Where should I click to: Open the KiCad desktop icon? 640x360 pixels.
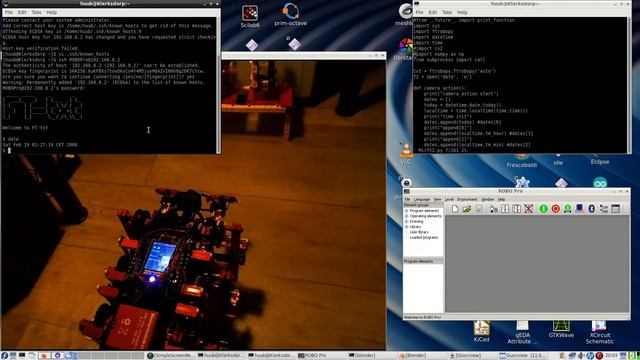point(482,331)
